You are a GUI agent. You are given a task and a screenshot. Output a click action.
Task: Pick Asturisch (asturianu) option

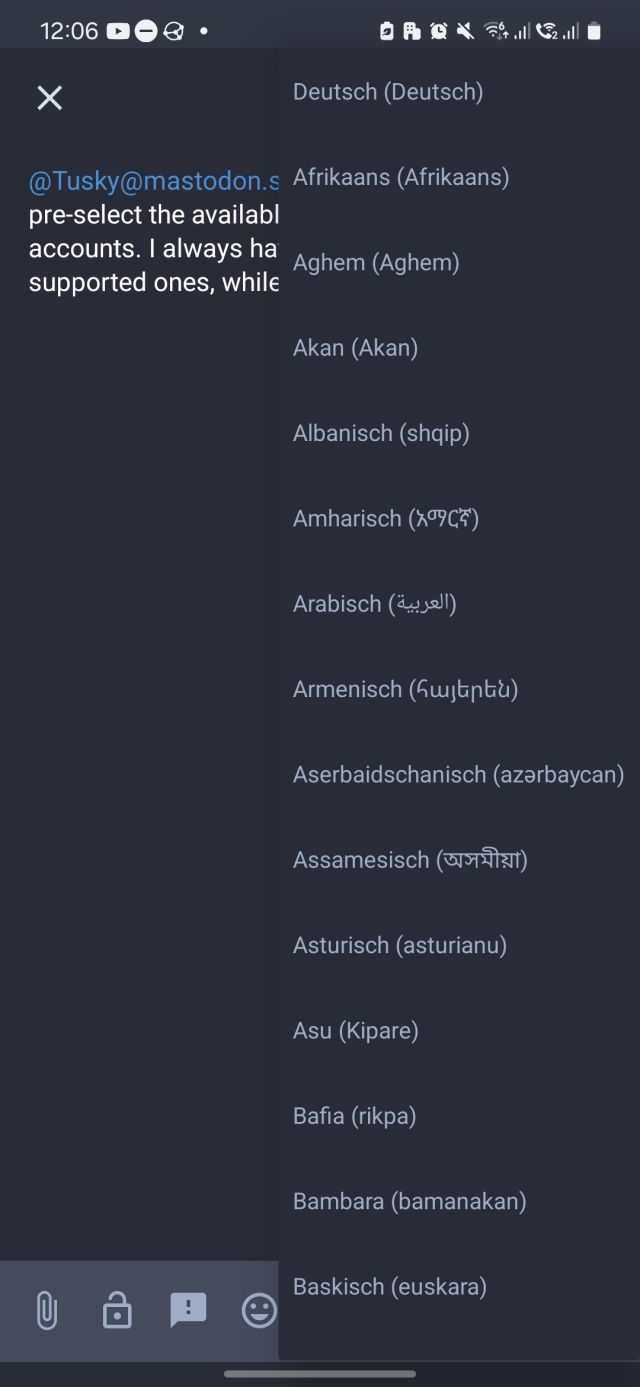coord(400,945)
